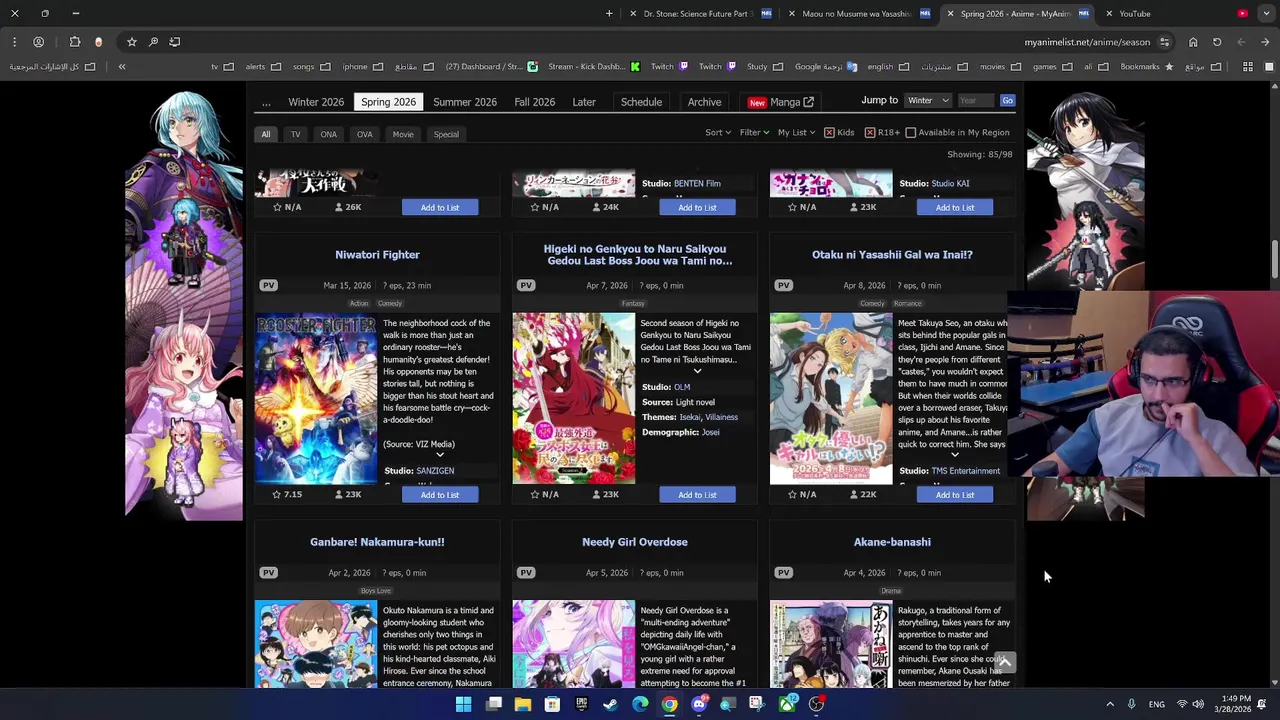
Task: Toggle the R18+ filter checkbox
Action: (x=870, y=132)
